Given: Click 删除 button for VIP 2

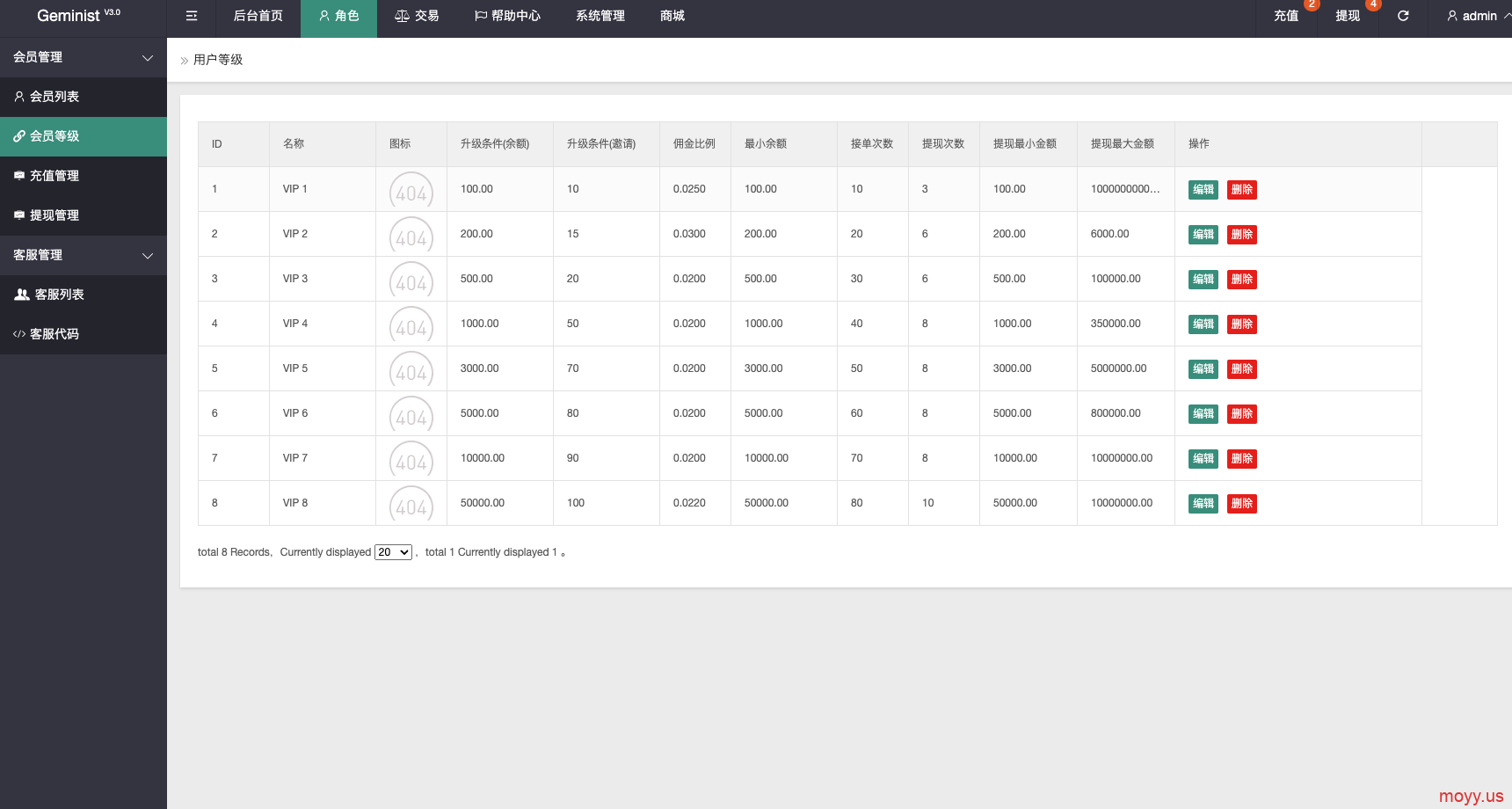Looking at the screenshot, I should tap(1242, 235).
